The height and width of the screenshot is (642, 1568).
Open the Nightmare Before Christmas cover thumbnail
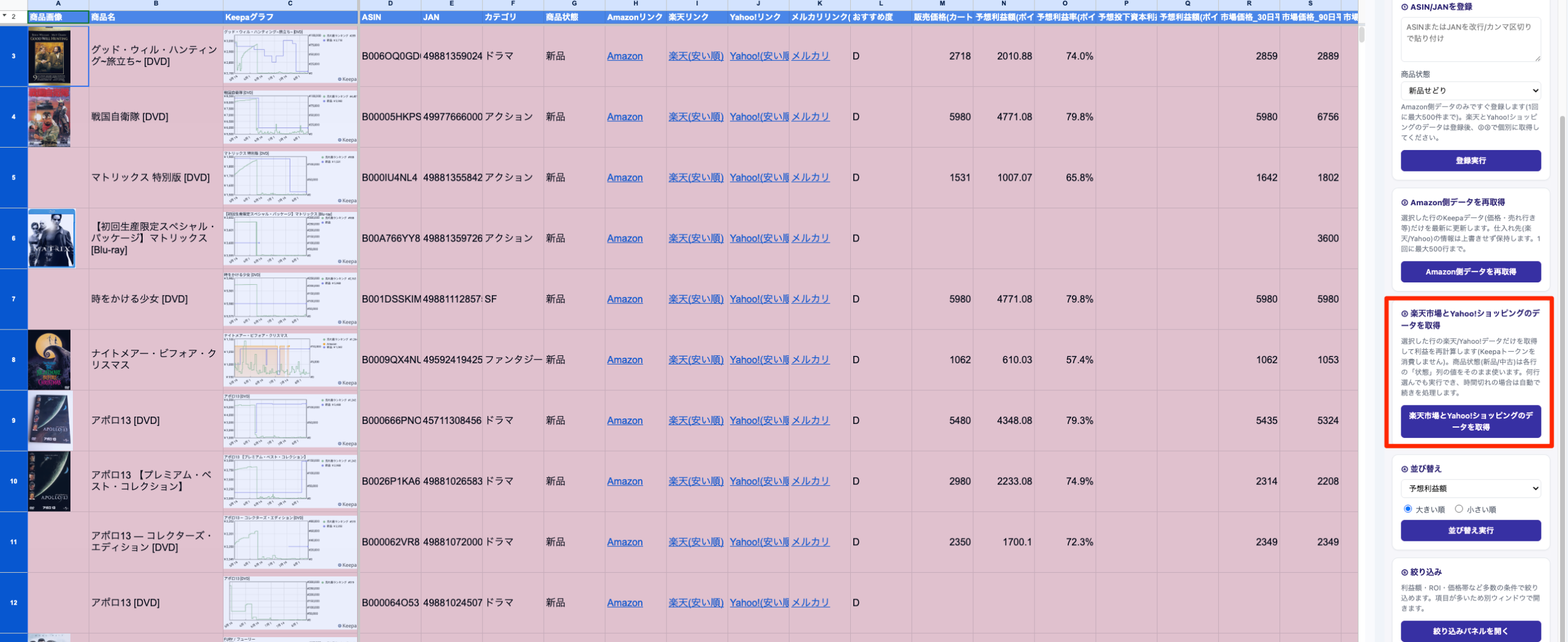tap(50, 360)
